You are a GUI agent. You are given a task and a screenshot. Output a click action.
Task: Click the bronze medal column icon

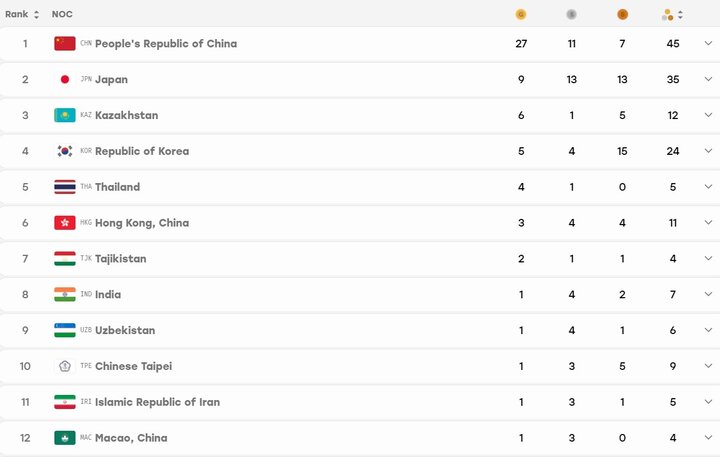click(x=622, y=15)
